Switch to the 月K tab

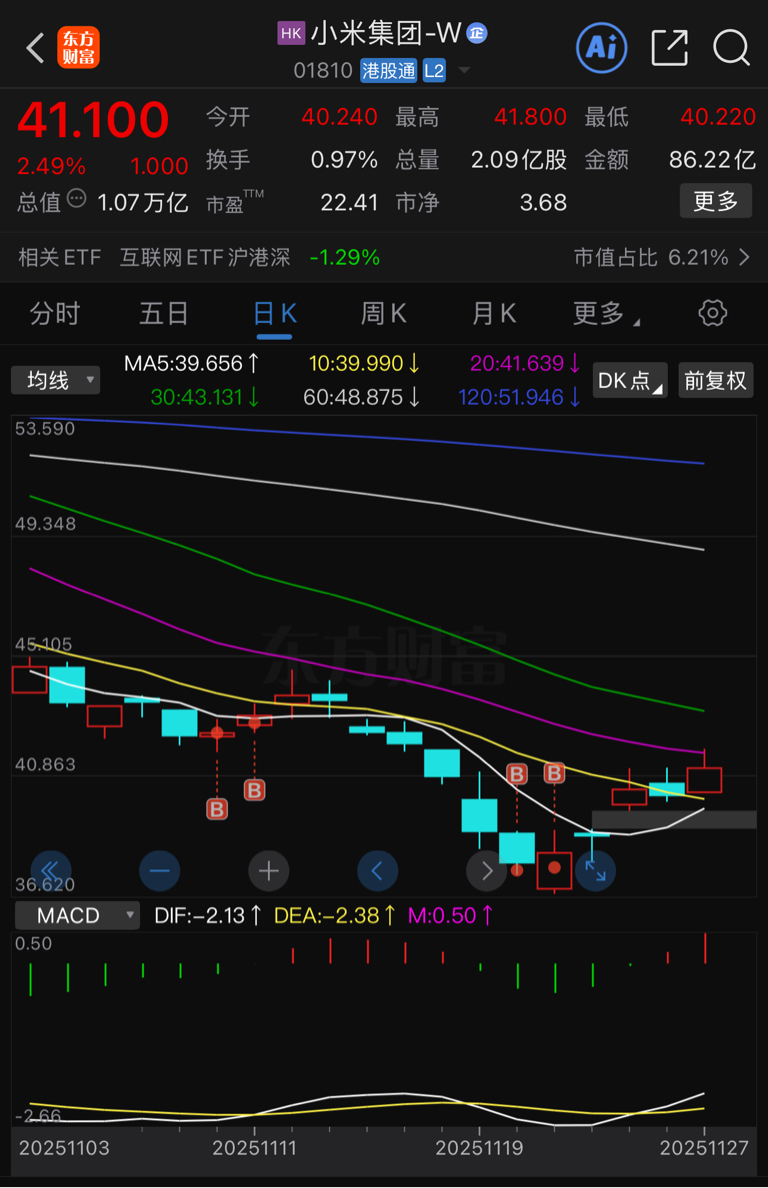[494, 313]
